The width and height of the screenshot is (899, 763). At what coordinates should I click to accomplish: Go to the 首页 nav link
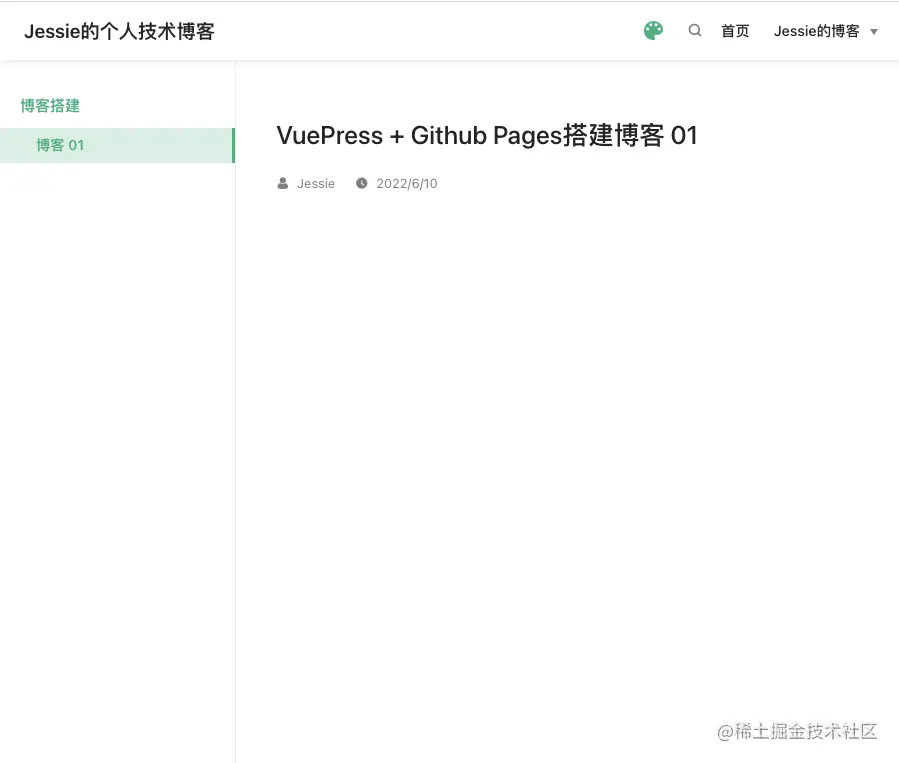click(x=735, y=31)
